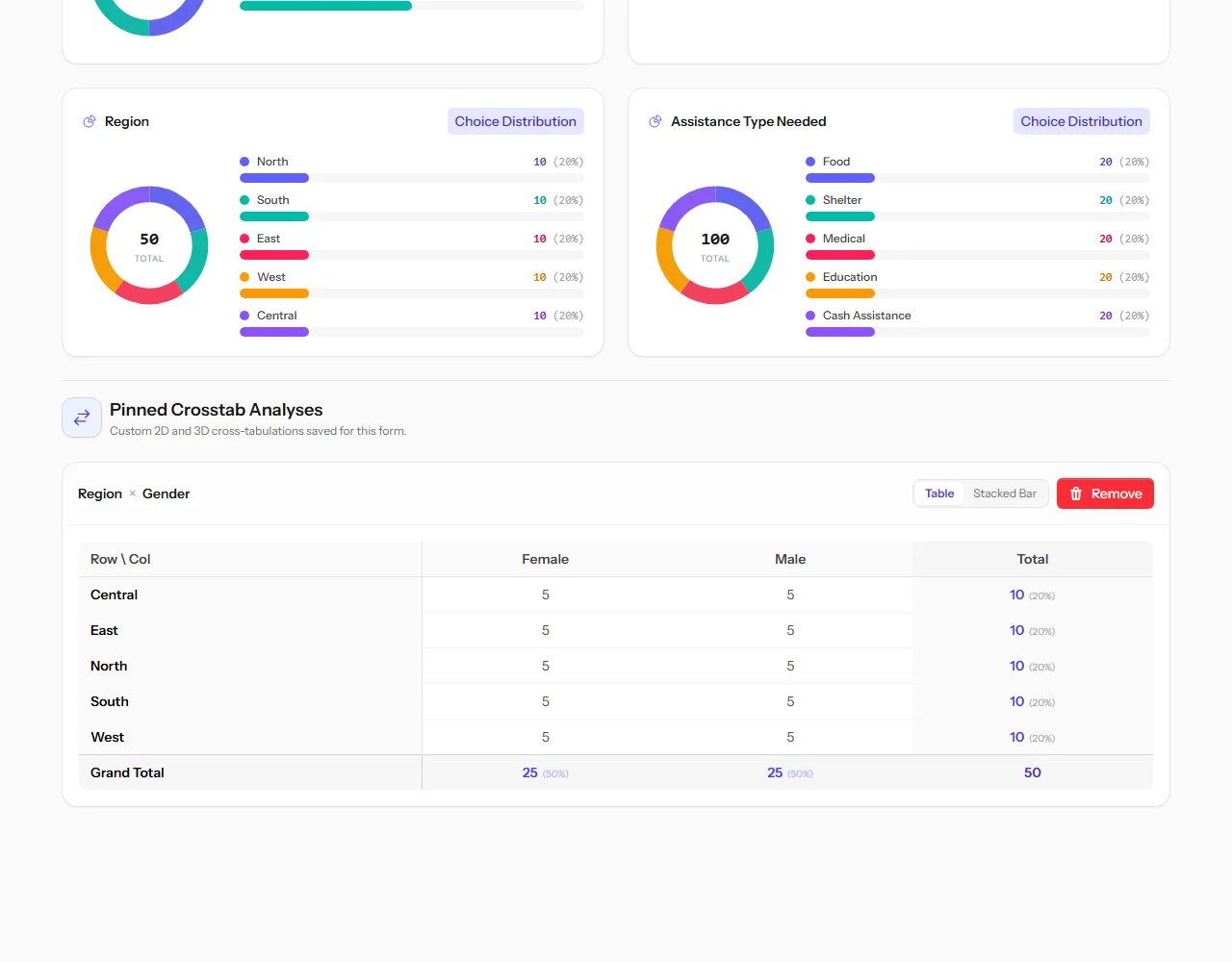The image size is (1232, 962).
Task: Remove the Region × Gender crosstab
Action: (x=1105, y=494)
